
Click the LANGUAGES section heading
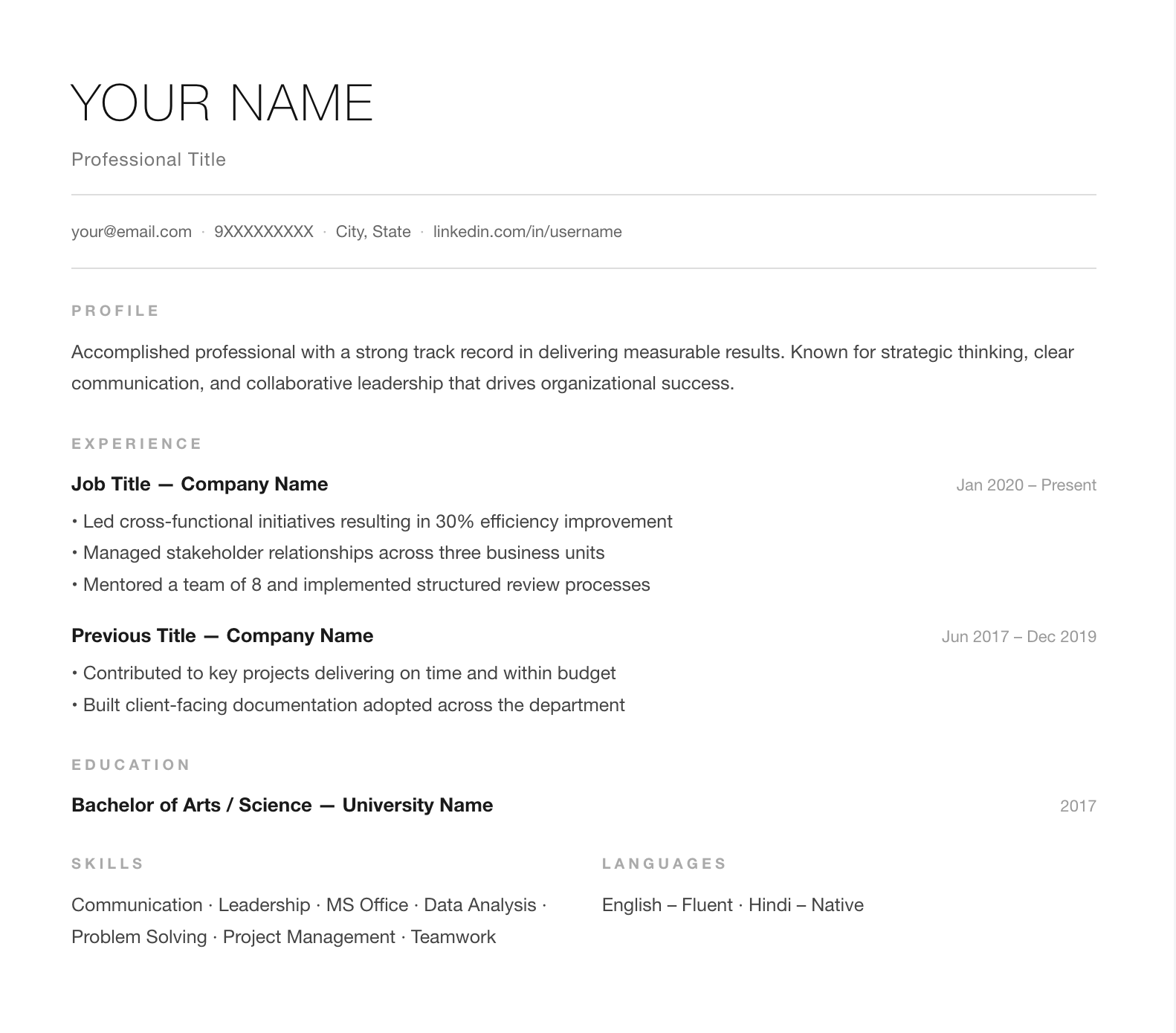coord(664,864)
